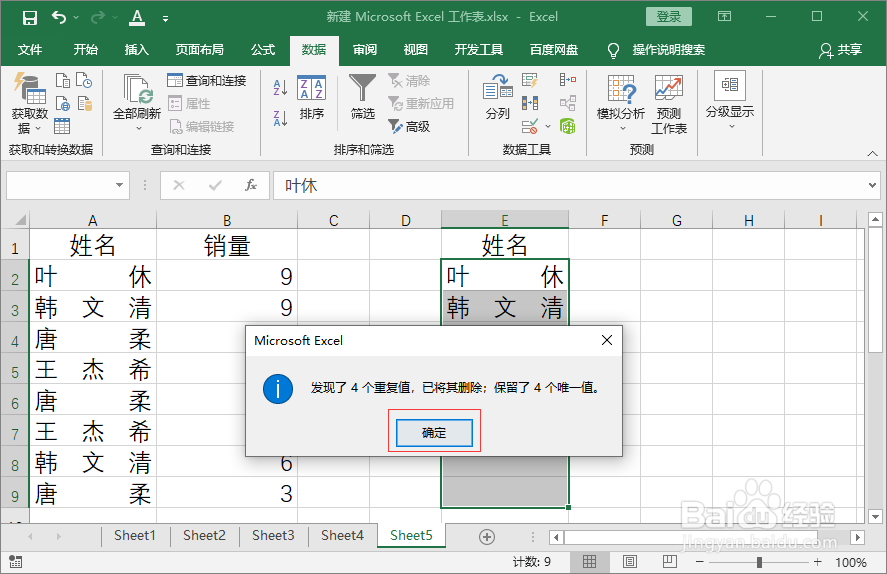The width and height of the screenshot is (887, 574).
Task: Switch to Page Layout view
Action: 630,562
